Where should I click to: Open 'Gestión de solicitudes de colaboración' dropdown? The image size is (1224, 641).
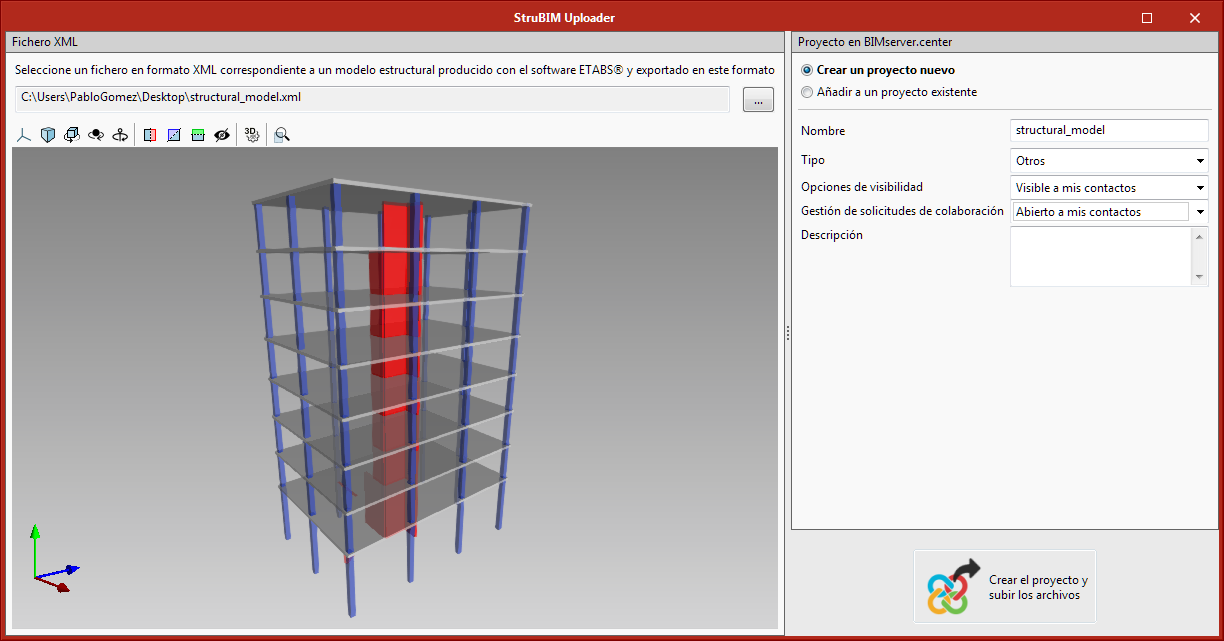[x=1110, y=212]
